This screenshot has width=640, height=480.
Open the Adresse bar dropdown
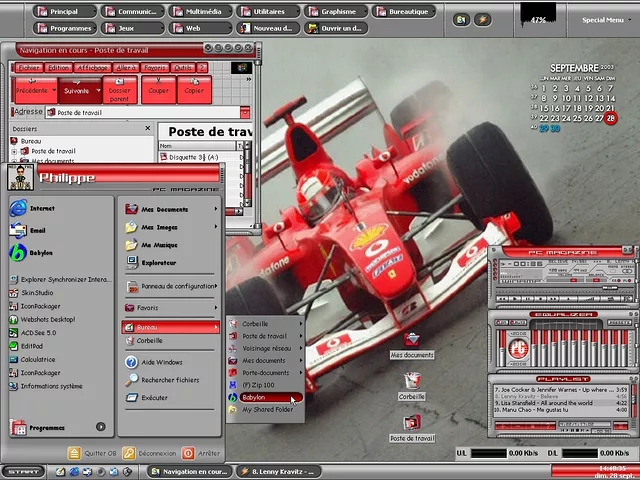(x=244, y=113)
